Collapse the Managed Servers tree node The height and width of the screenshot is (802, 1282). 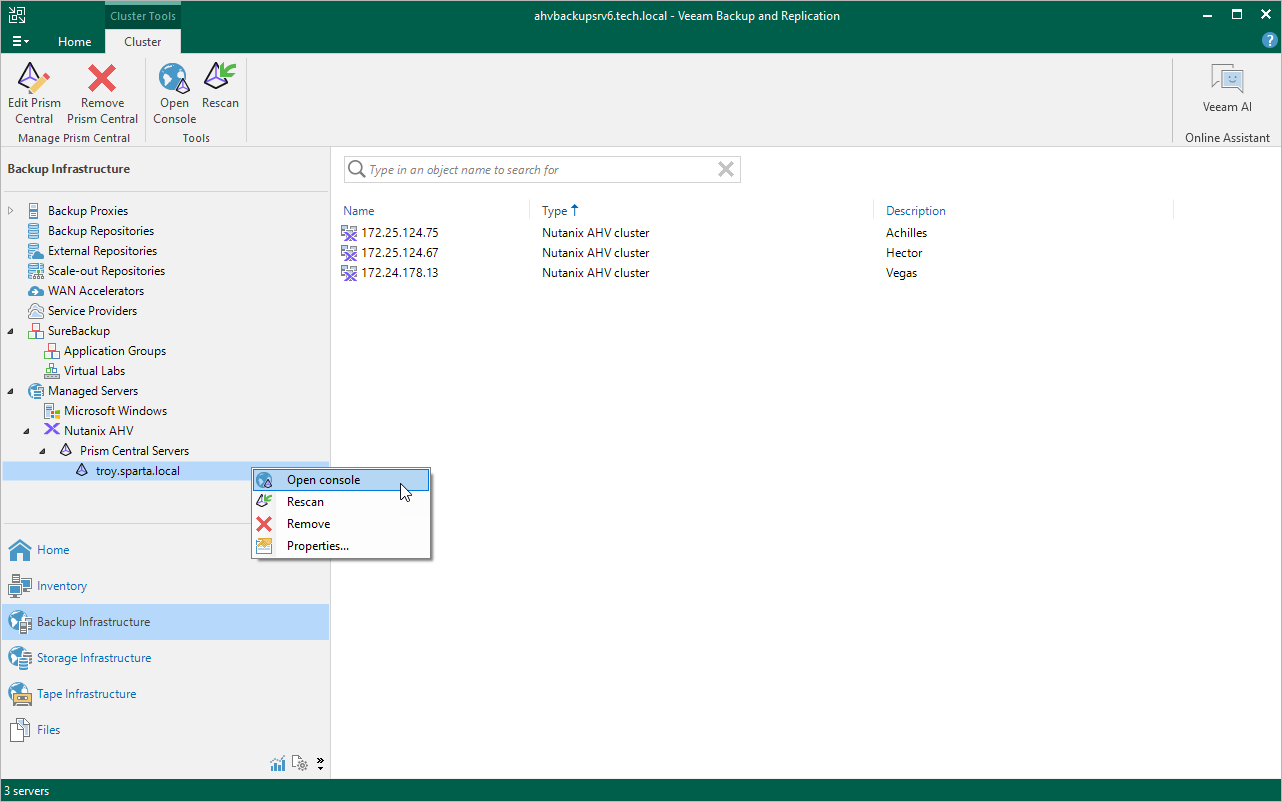(11, 391)
